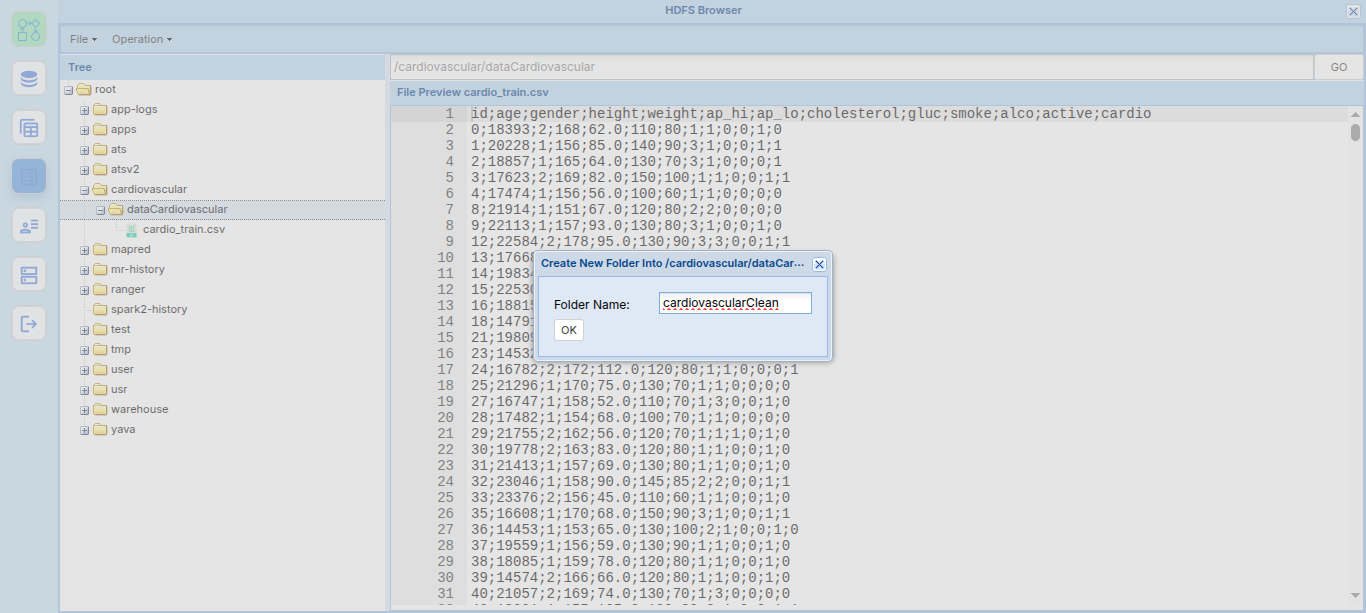This screenshot has width=1366, height=613.
Task: Open the database sidebar icon
Action: click(x=29, y=79)
